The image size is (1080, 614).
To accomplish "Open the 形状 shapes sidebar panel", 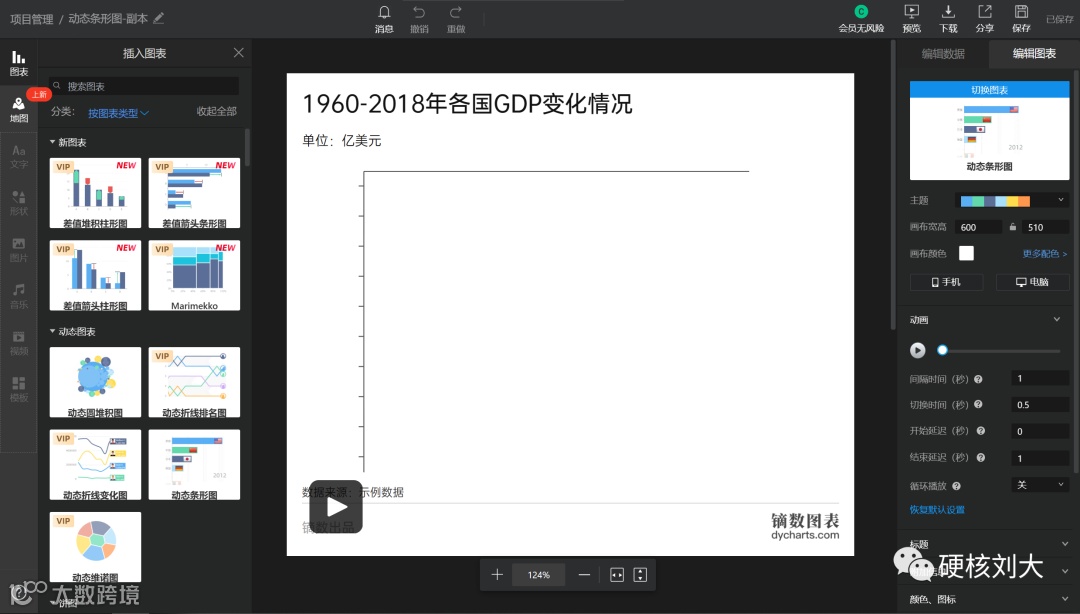I will coord(19,203).
